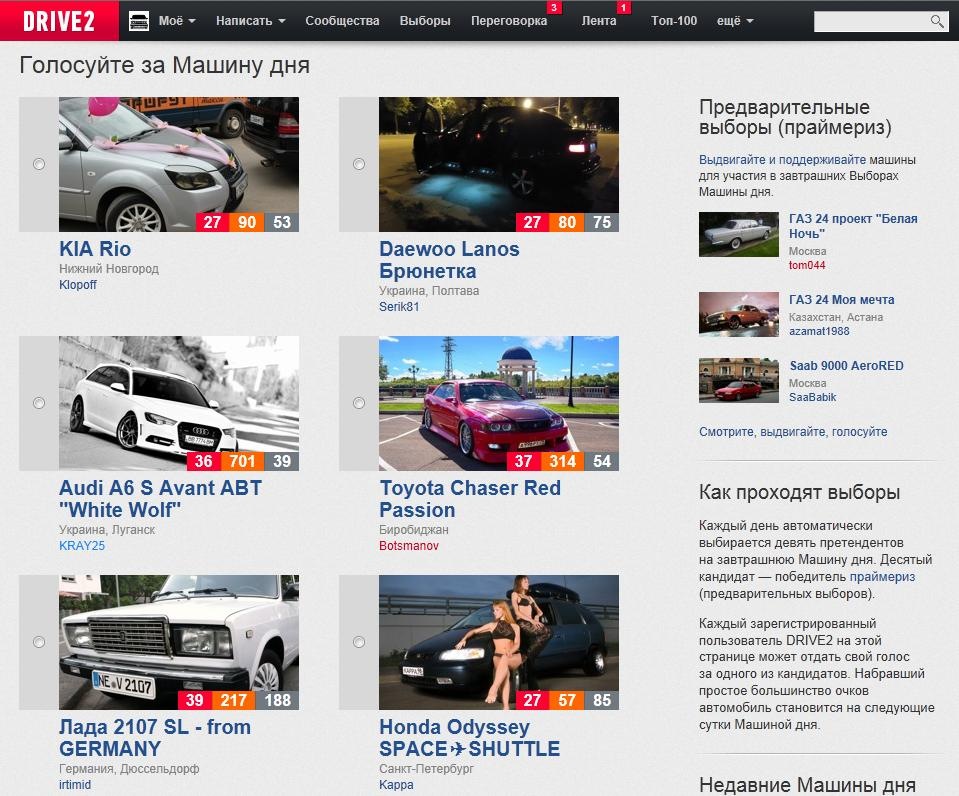Select the Daewoo Lanos Брюнетка vote radio button
959x796 pixels.
pos(358,163)
